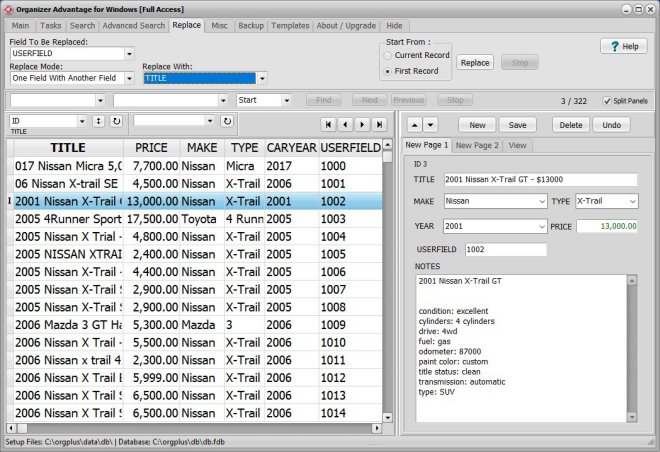Click refresh icon next to sort order
This screenshot has width=660, height=452.
tap(116, 121)
